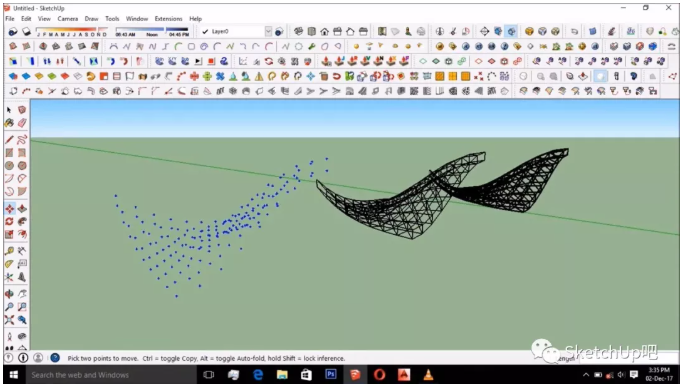Show hidden system tray icons
Screen dimensions: 683x388
coord(586,375)
